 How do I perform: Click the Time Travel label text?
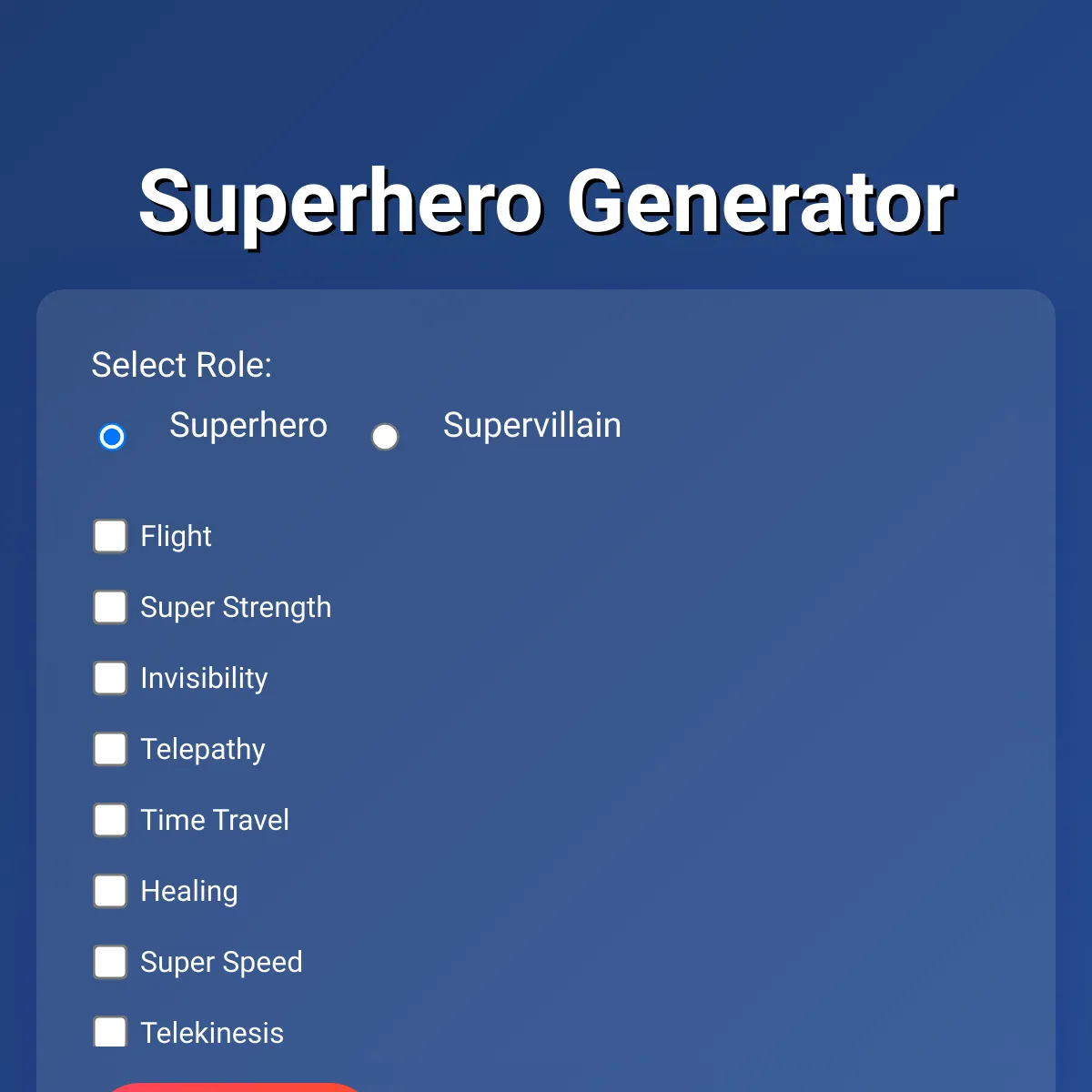click(215, 820)
